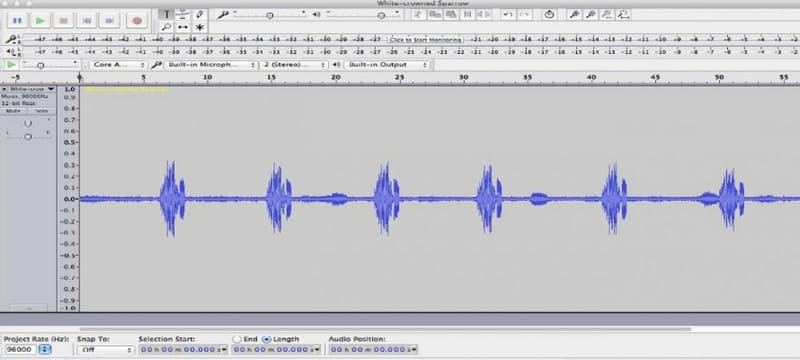Open the Built-in Output device dropdown
Viewport: 800px width, 360px height.
coord(387,65)
